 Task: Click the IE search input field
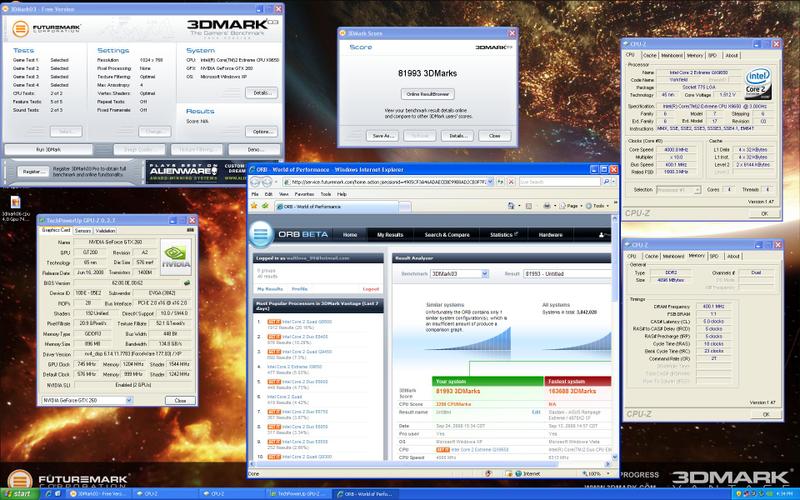(560, 182)
